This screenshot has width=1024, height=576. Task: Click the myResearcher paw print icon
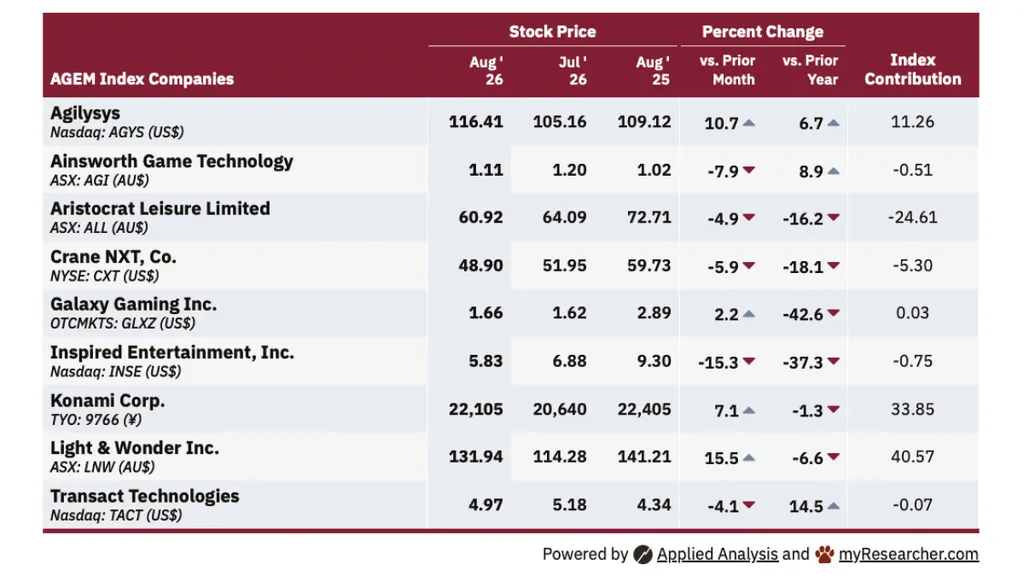(x=825, y=554)
